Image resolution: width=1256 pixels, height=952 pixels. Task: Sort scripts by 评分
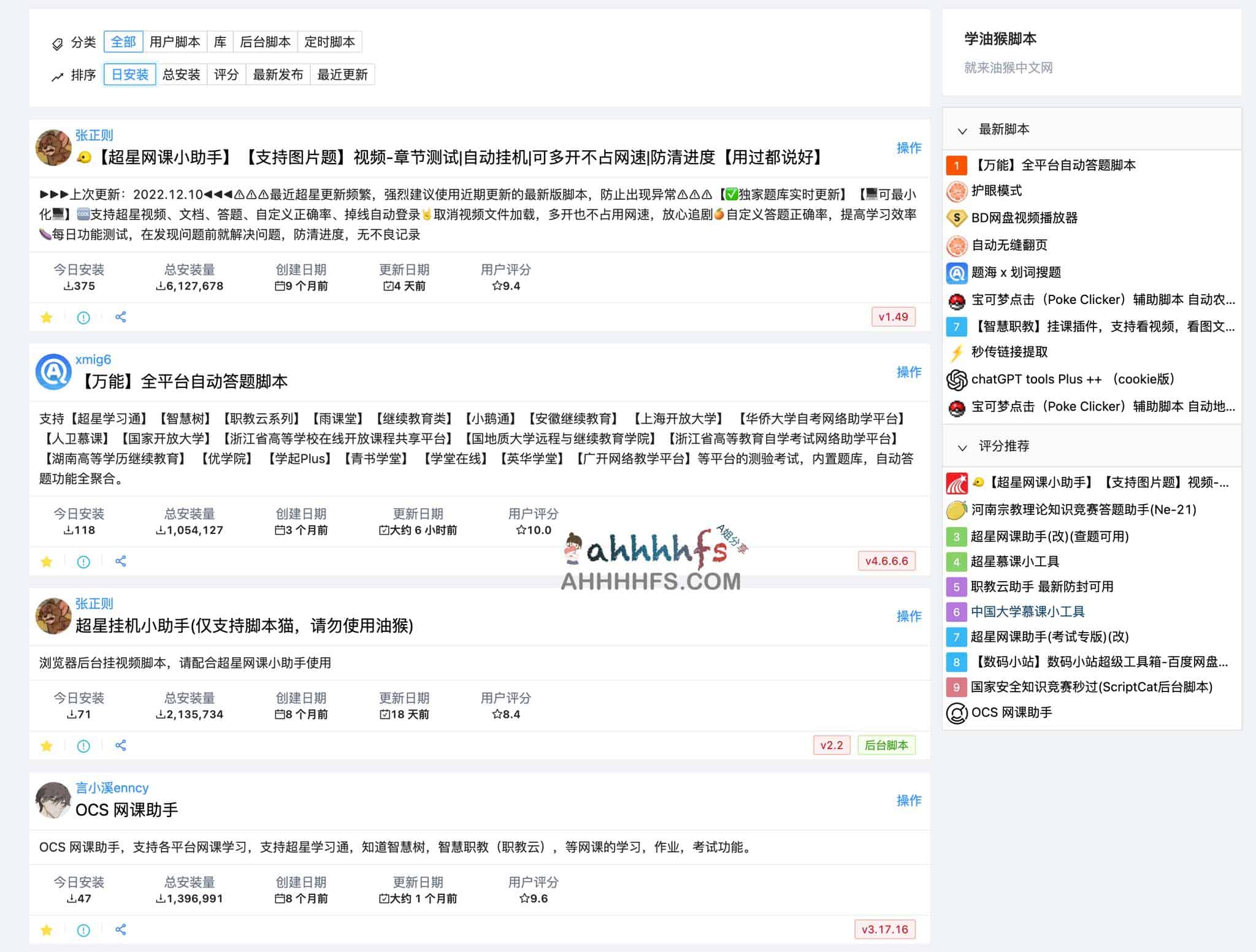click(x=226, y=74)
